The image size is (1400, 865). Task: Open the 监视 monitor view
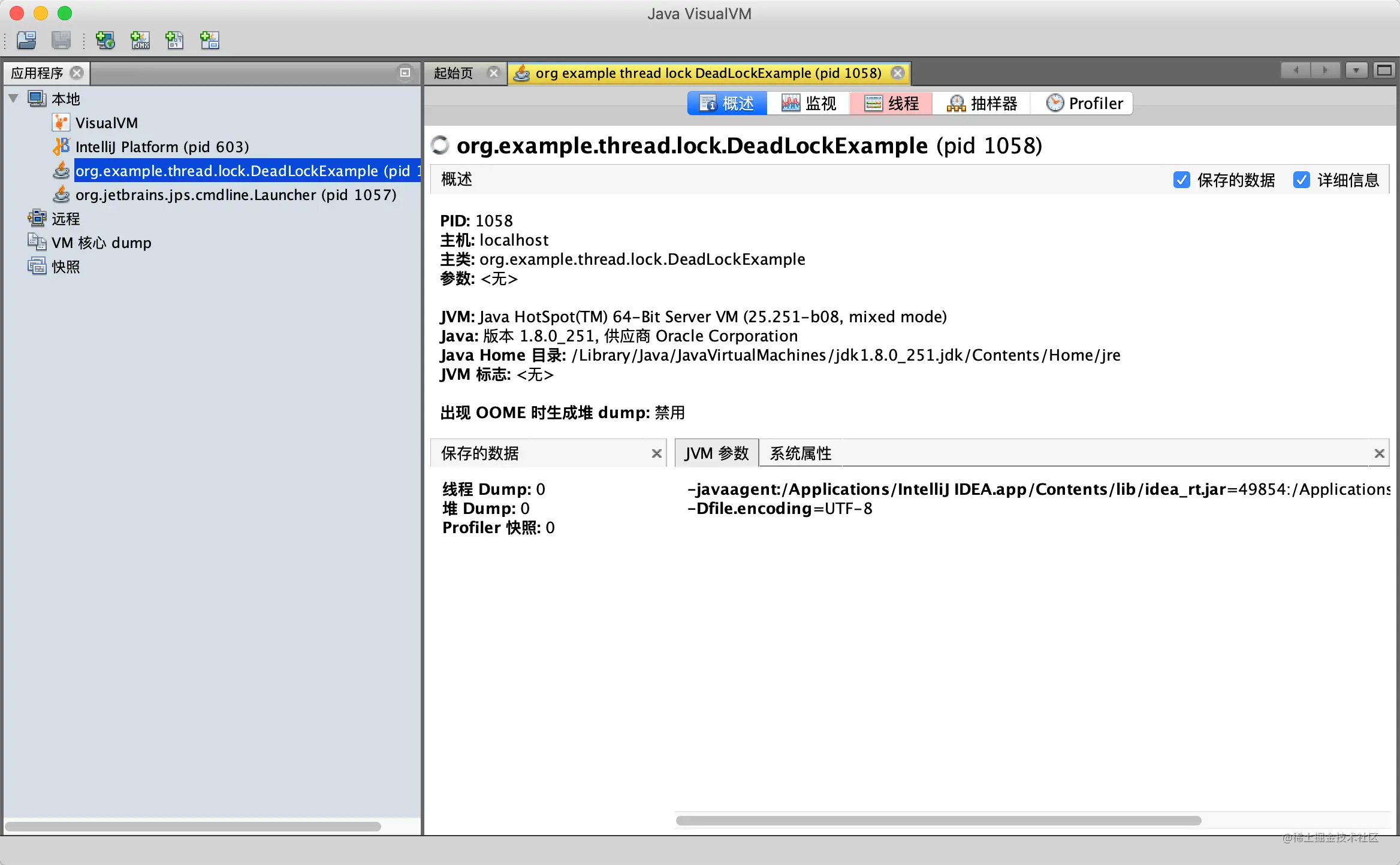808,104
